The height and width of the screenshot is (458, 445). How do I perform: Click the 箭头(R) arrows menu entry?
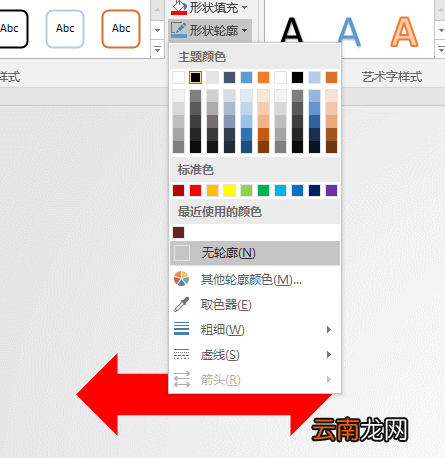point(255,379)
